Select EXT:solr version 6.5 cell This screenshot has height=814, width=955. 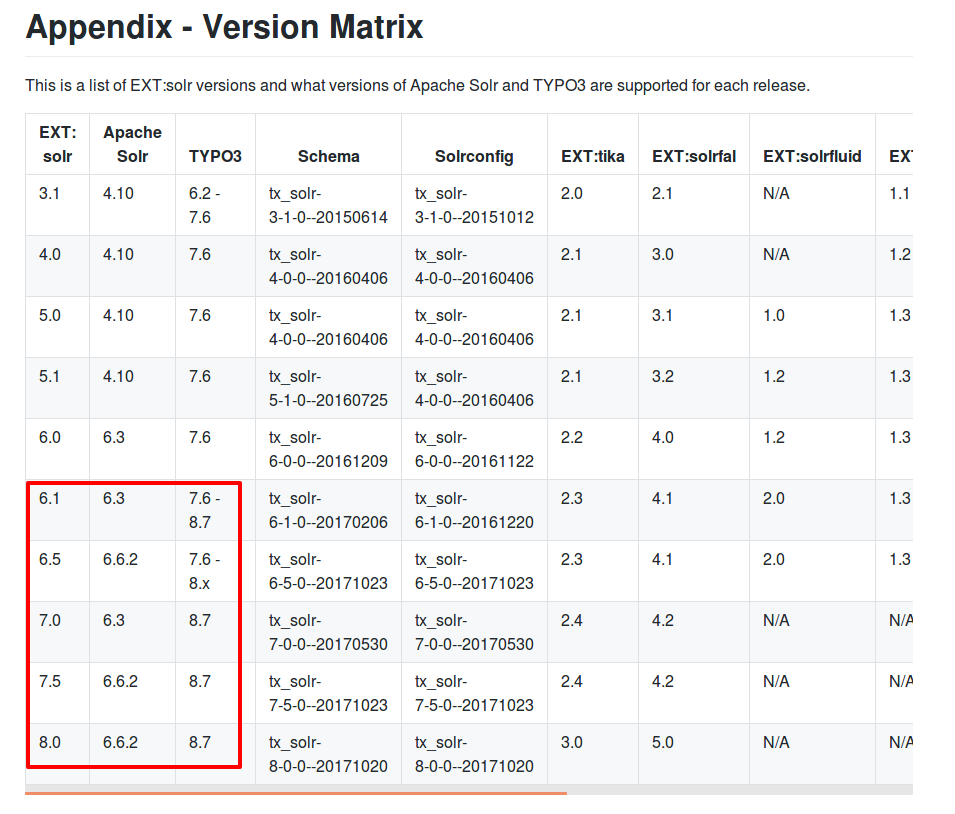(57, 571)
